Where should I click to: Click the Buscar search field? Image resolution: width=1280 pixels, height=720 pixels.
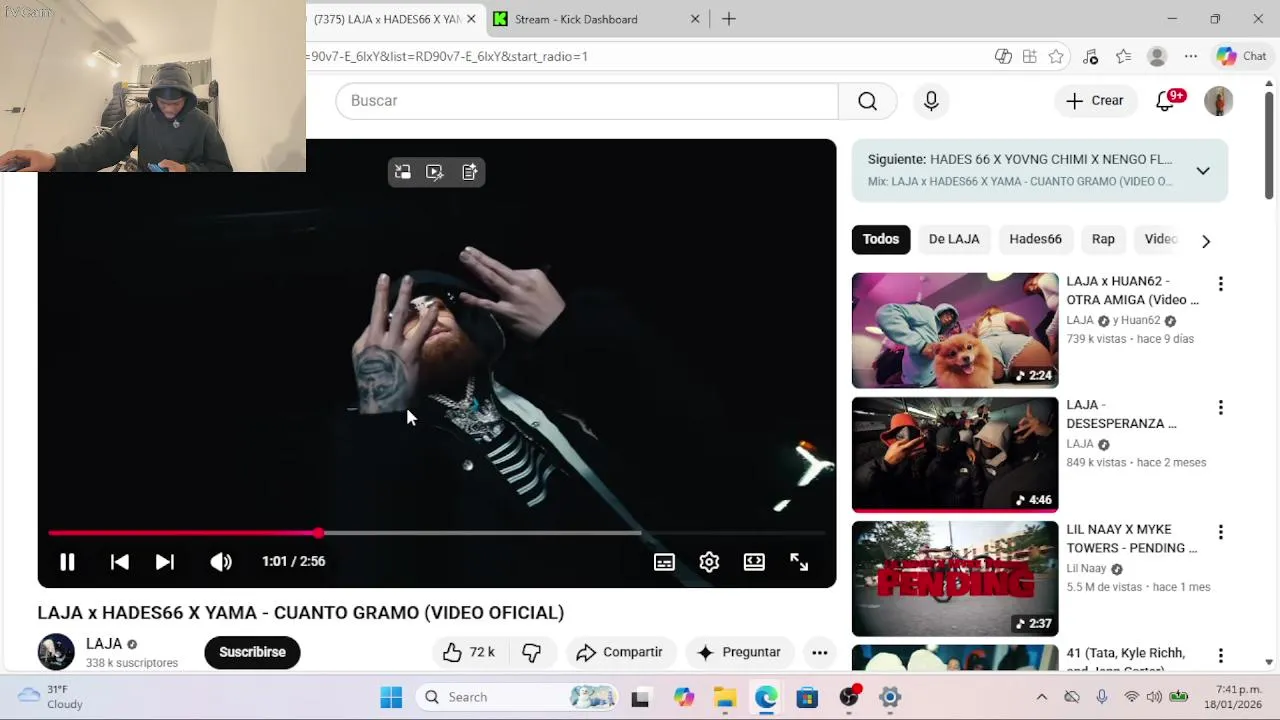click(x=587, y=101)
